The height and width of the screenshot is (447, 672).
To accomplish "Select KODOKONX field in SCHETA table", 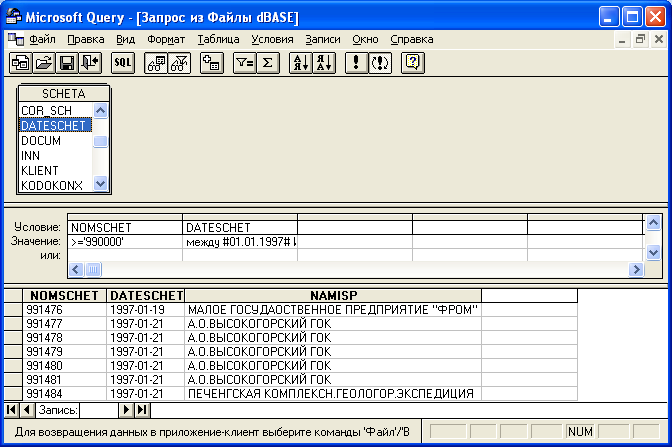I will [x=56, y=186].
